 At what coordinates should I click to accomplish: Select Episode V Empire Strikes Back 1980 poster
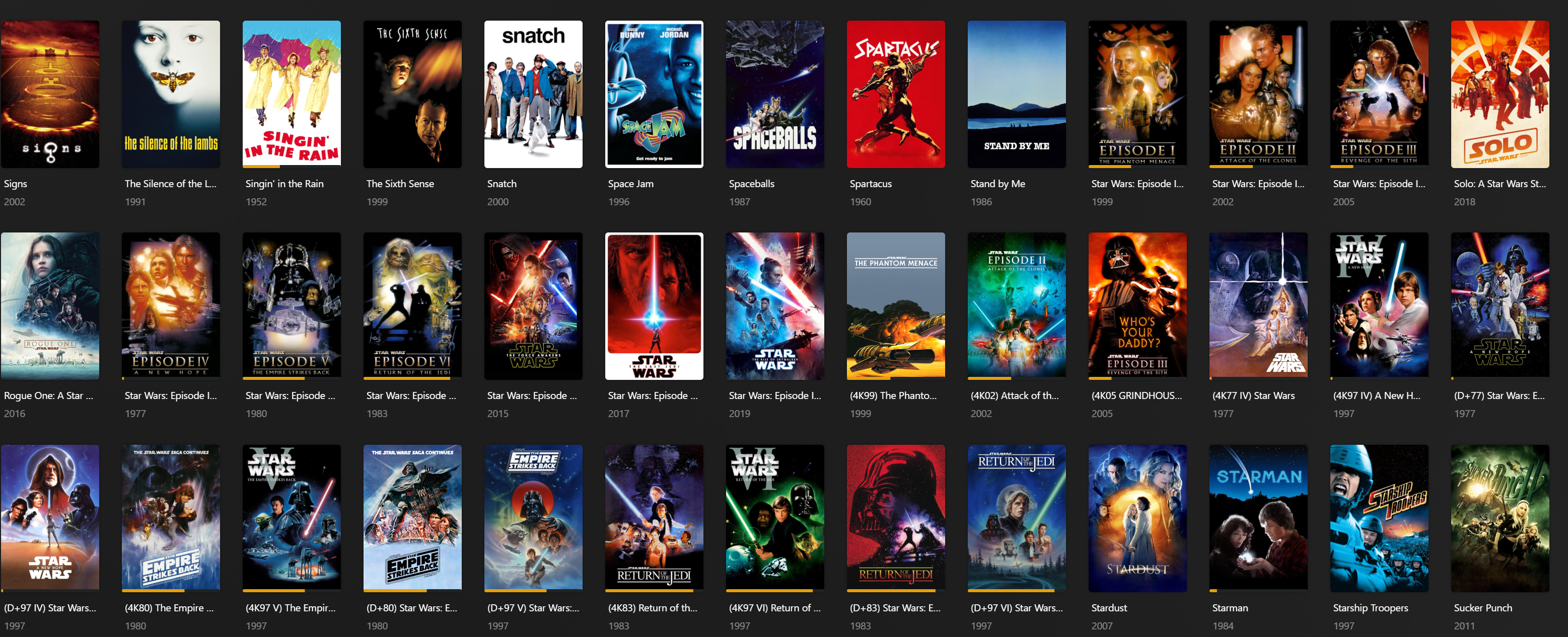(292, 306)
